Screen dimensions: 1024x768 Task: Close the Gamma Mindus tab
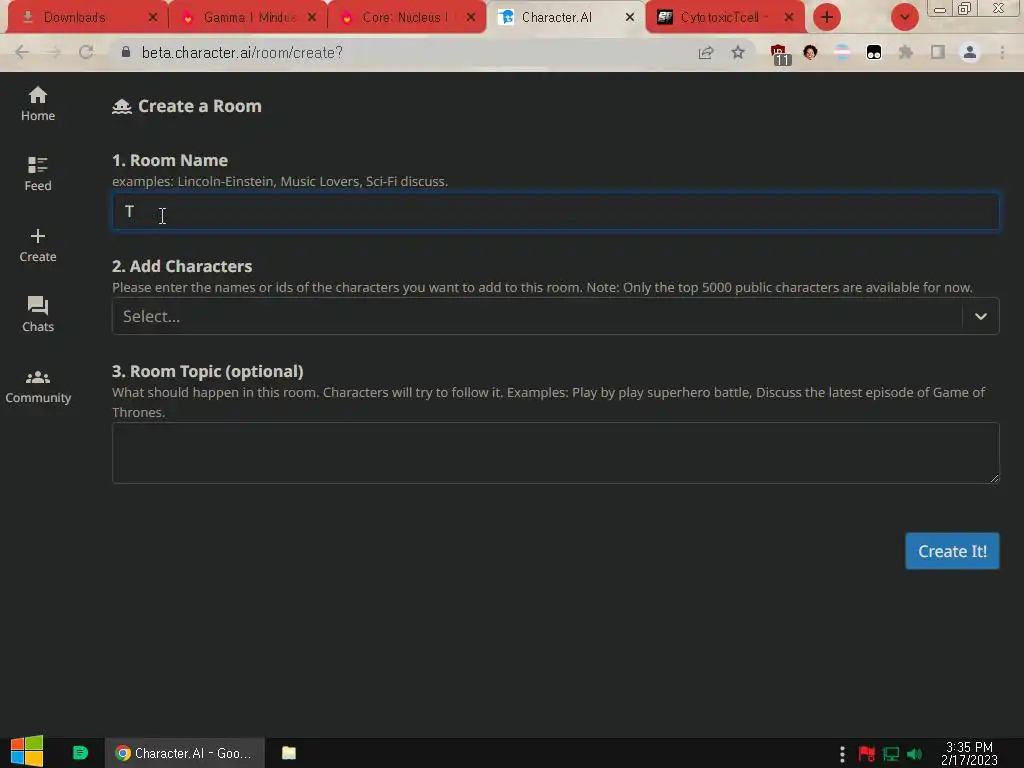[312, 17]
